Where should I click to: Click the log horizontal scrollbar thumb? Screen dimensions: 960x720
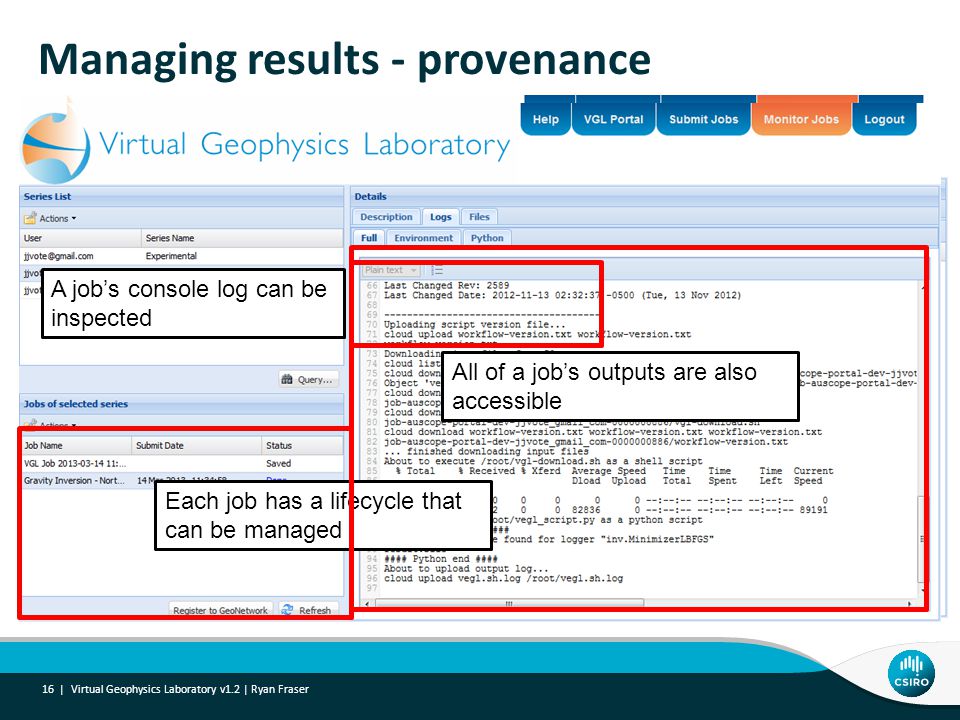coord(509,604)
